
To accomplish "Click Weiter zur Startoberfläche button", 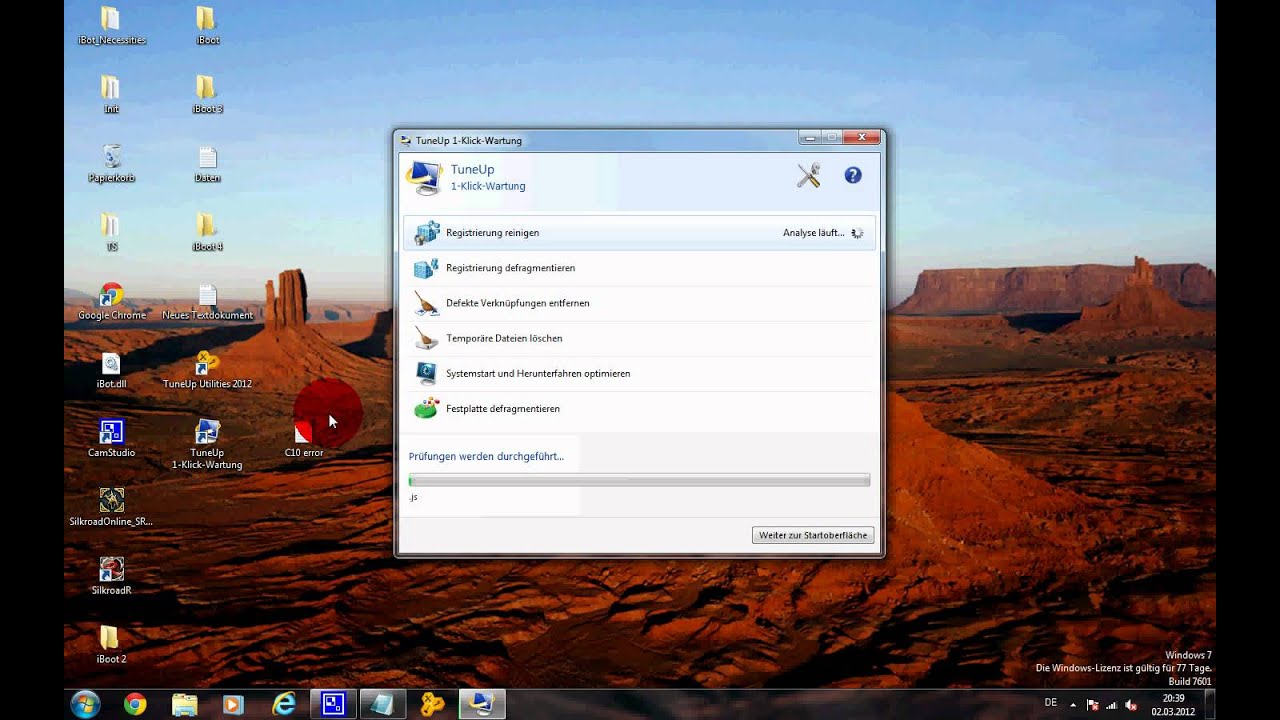I will 813,535.
